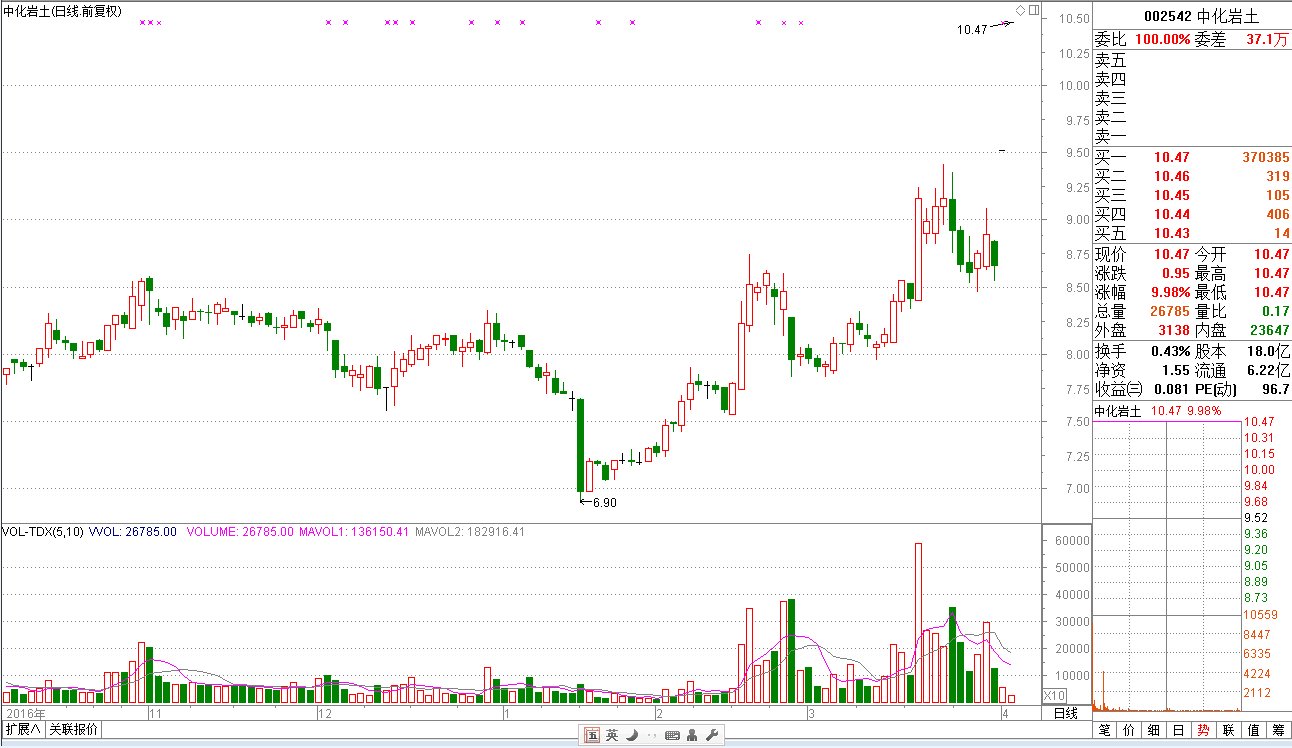The width and height of the screenshot is (1292, 748).
Task: Select the 价 tab in quote panel
Action: (x=1129, y=730)
